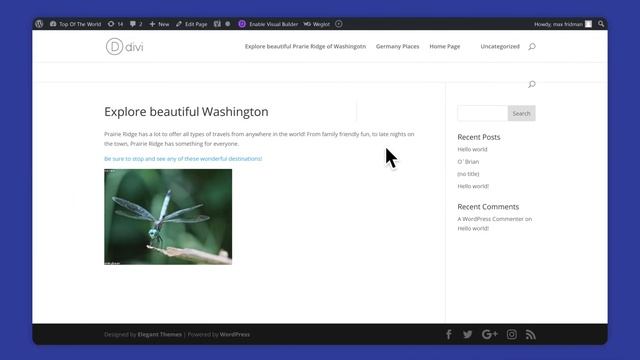Click the Explore beautiful Washington heading
The width and height of the screenshot is (640, 360).
pos(186,112)
